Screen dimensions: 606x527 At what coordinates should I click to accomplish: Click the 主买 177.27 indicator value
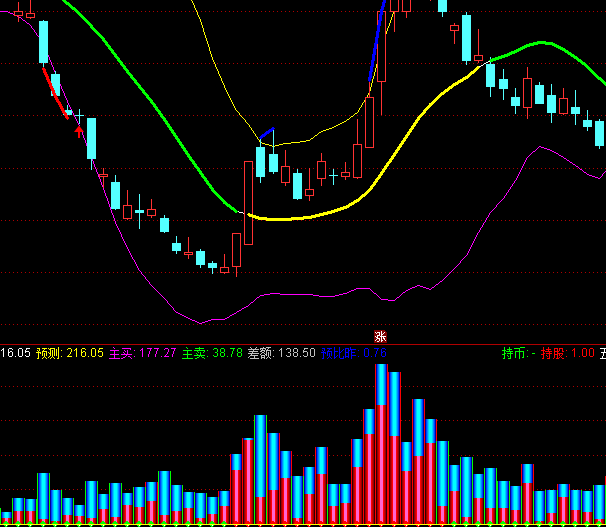(143, 353)
